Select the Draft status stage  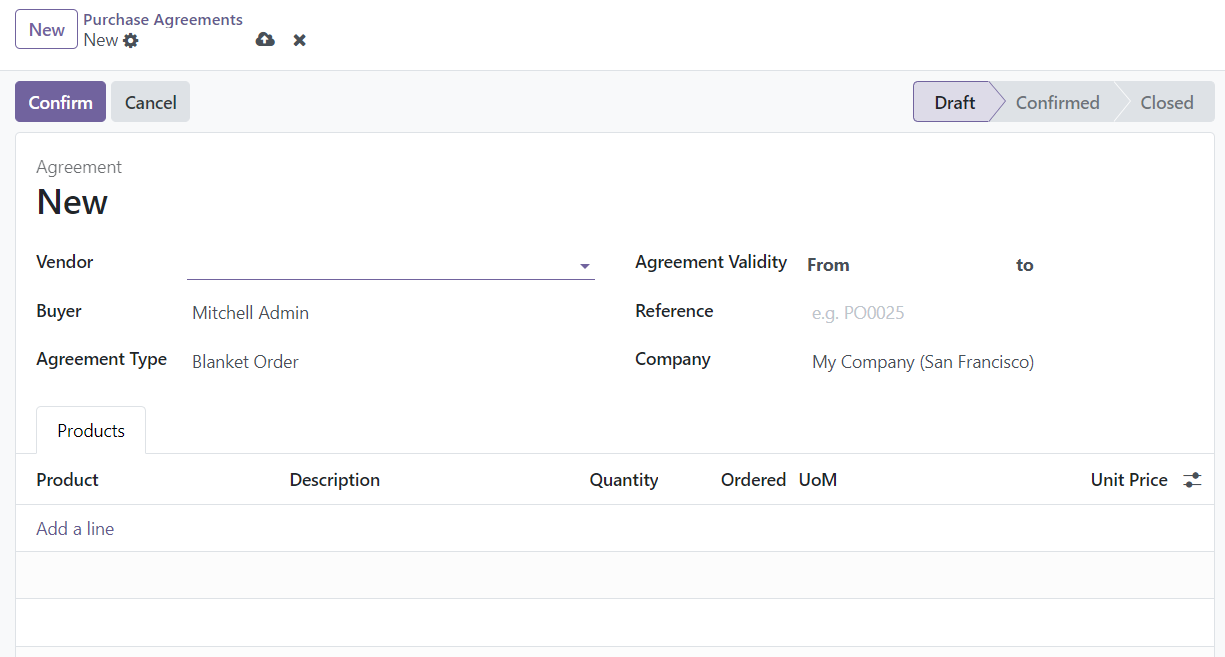(x=953, y=102)
